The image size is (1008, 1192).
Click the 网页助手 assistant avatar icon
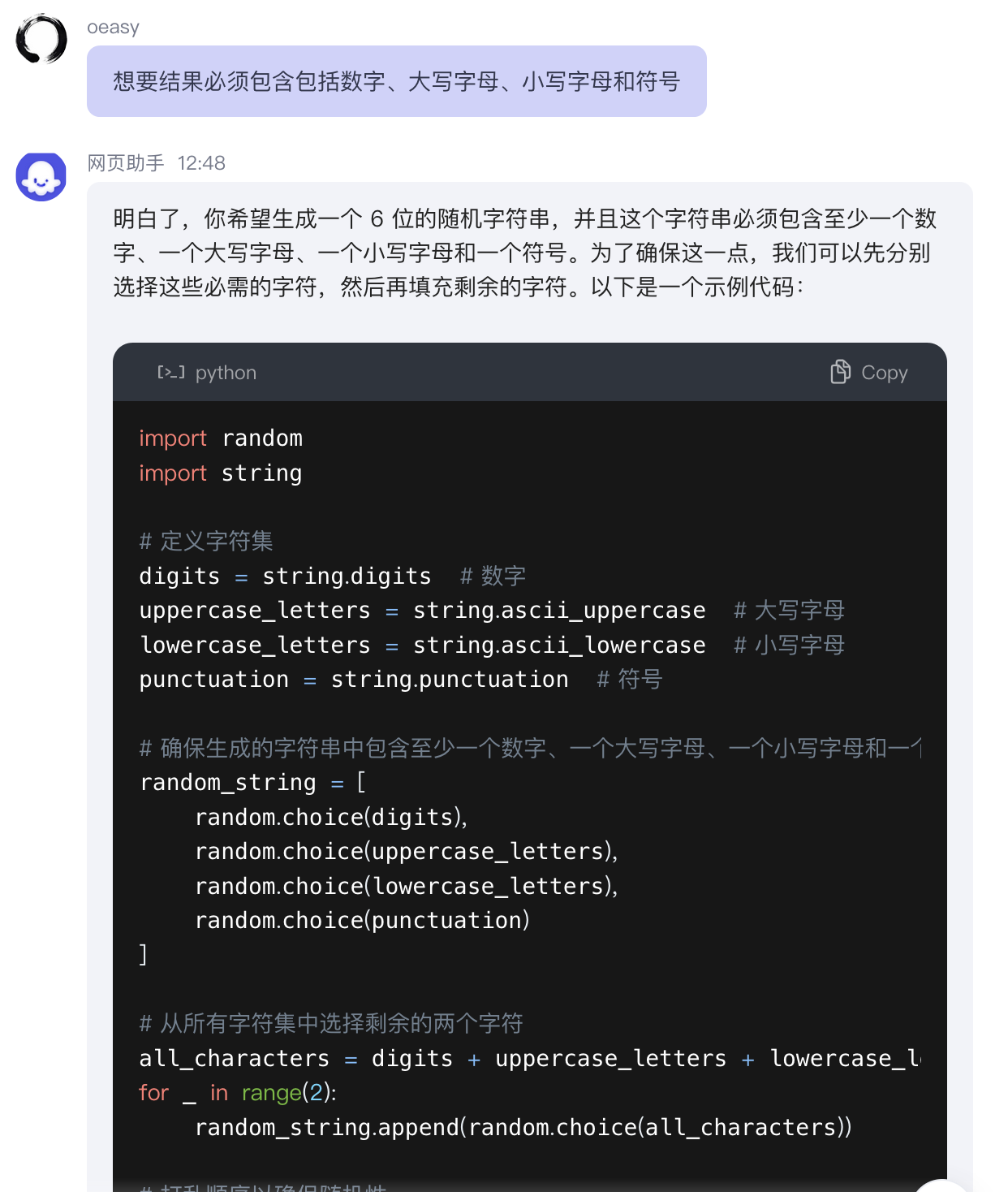pos(41,176)
